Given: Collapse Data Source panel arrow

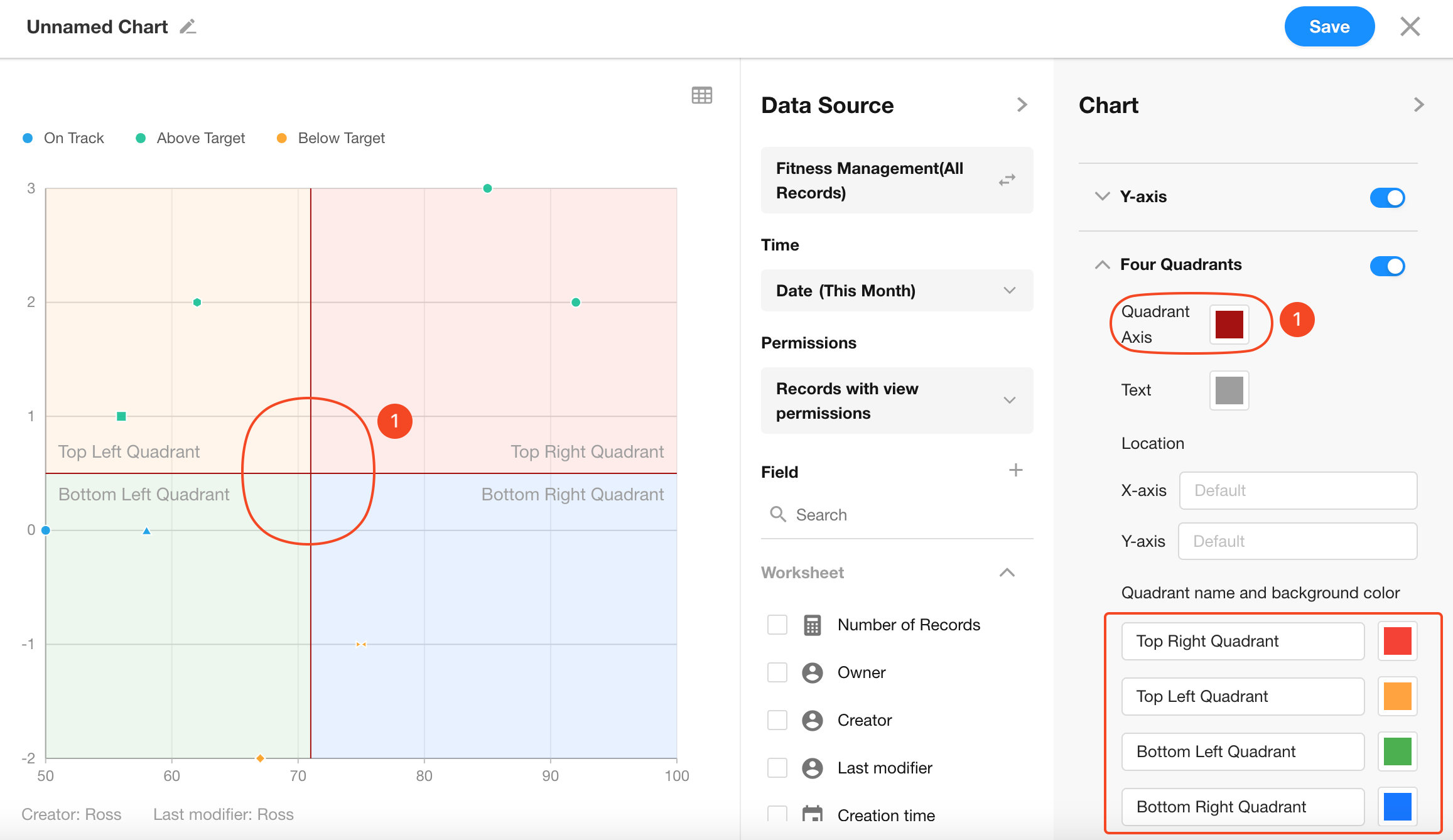Looking at the screenshot, I should (1022, 105).
